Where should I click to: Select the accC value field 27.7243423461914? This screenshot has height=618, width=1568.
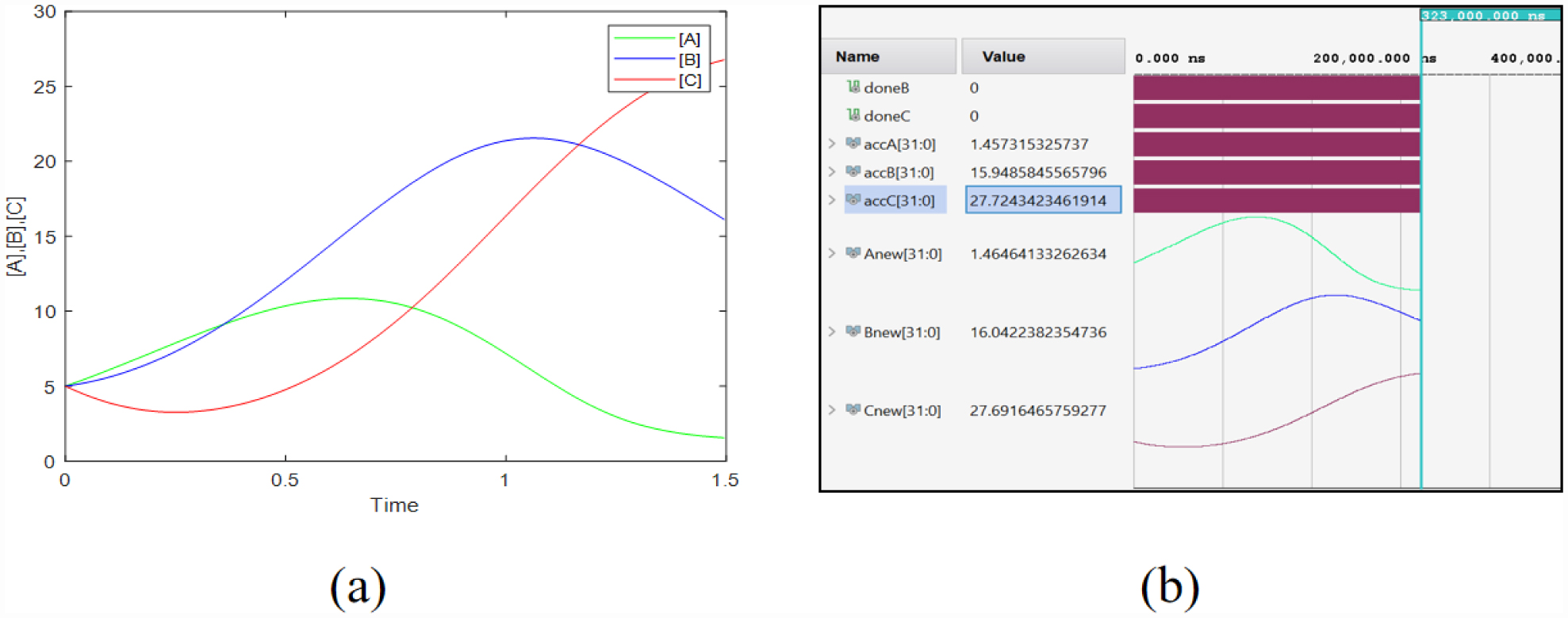pos(1042,200)
